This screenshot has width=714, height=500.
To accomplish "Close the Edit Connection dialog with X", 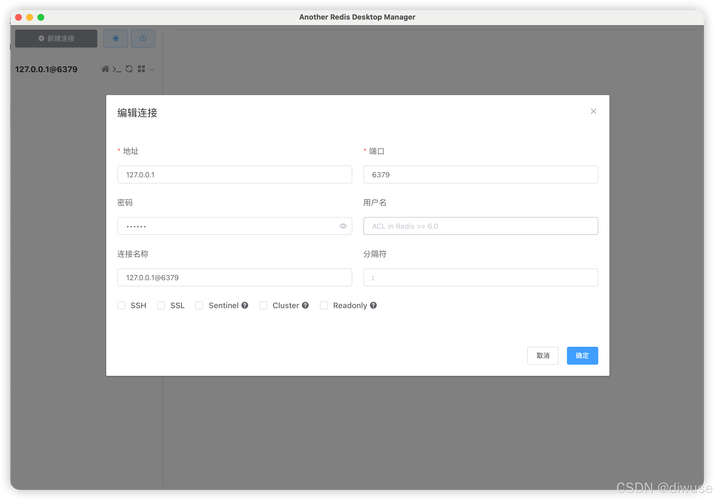I will pos(593,112).
